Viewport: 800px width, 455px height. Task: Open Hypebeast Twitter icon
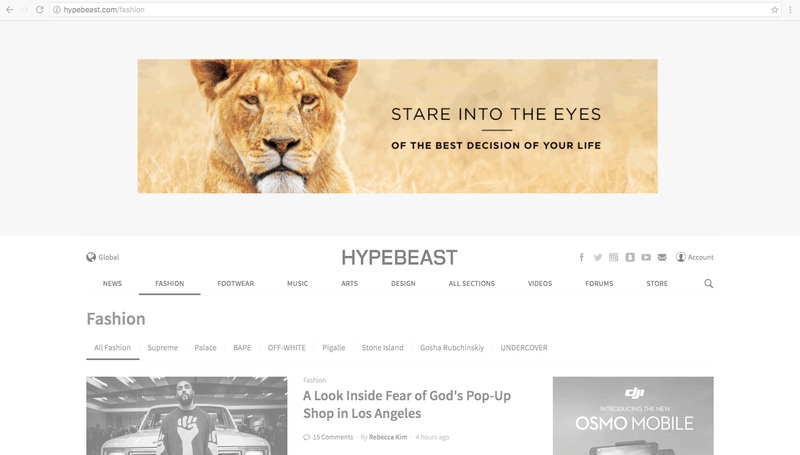[597, 257]
